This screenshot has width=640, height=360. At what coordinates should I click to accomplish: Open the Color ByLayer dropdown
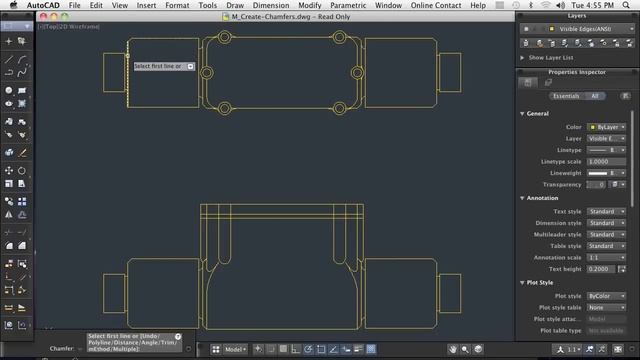pyautogui.click(x=606, y=127)
